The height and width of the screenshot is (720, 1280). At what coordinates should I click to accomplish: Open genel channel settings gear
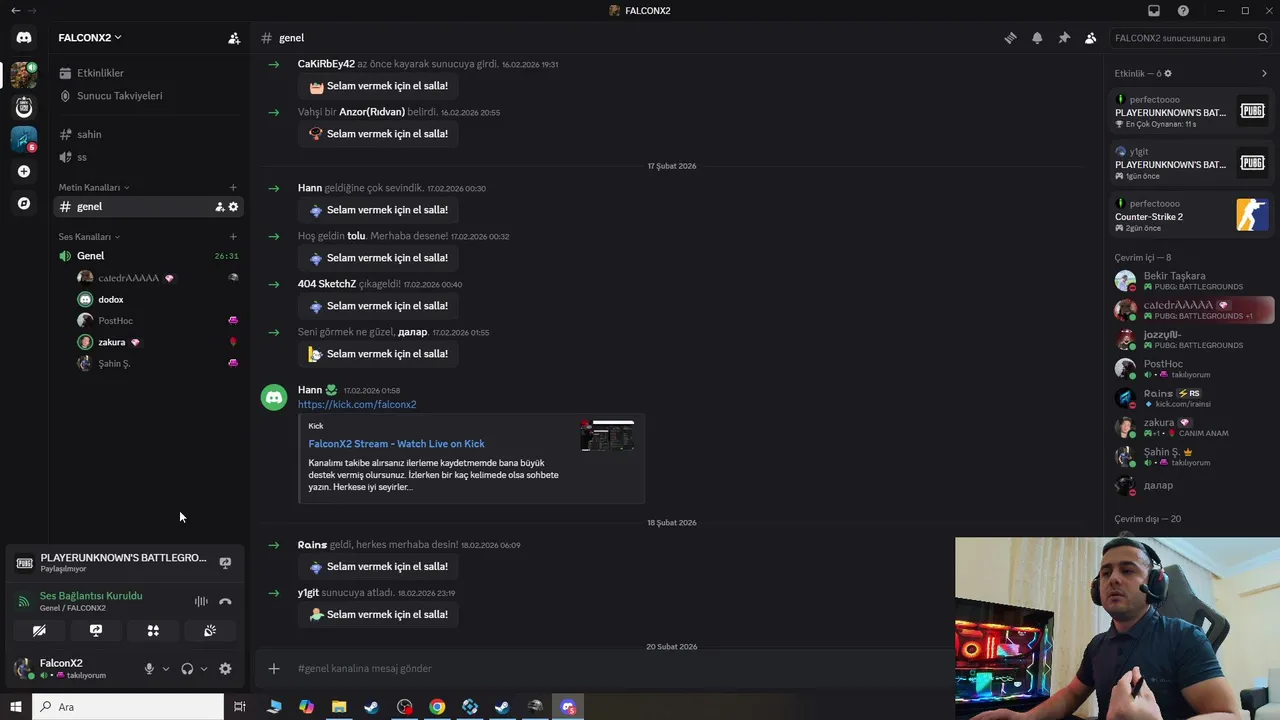(234, 207)
